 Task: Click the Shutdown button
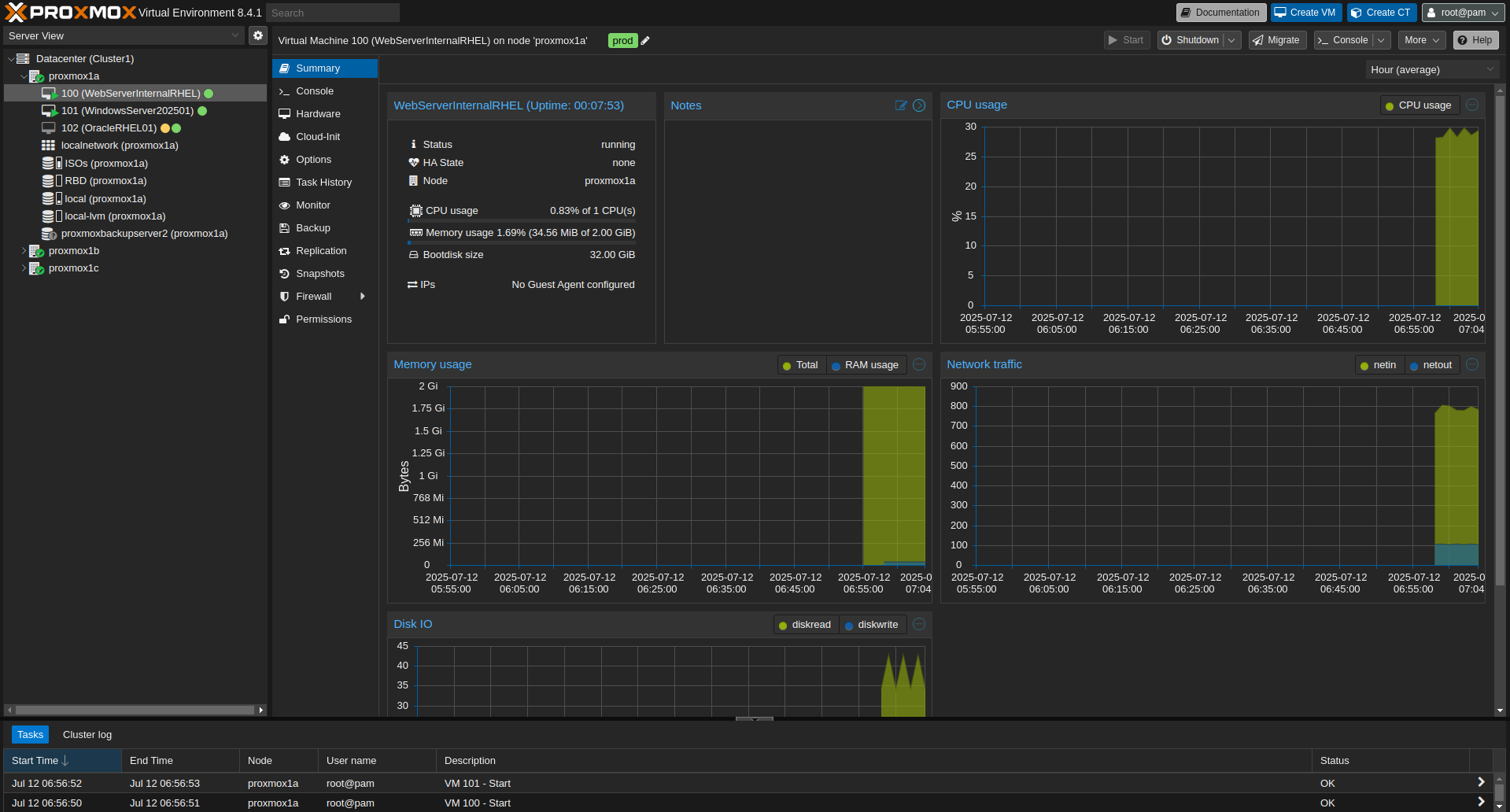(x=1191, y=40)
